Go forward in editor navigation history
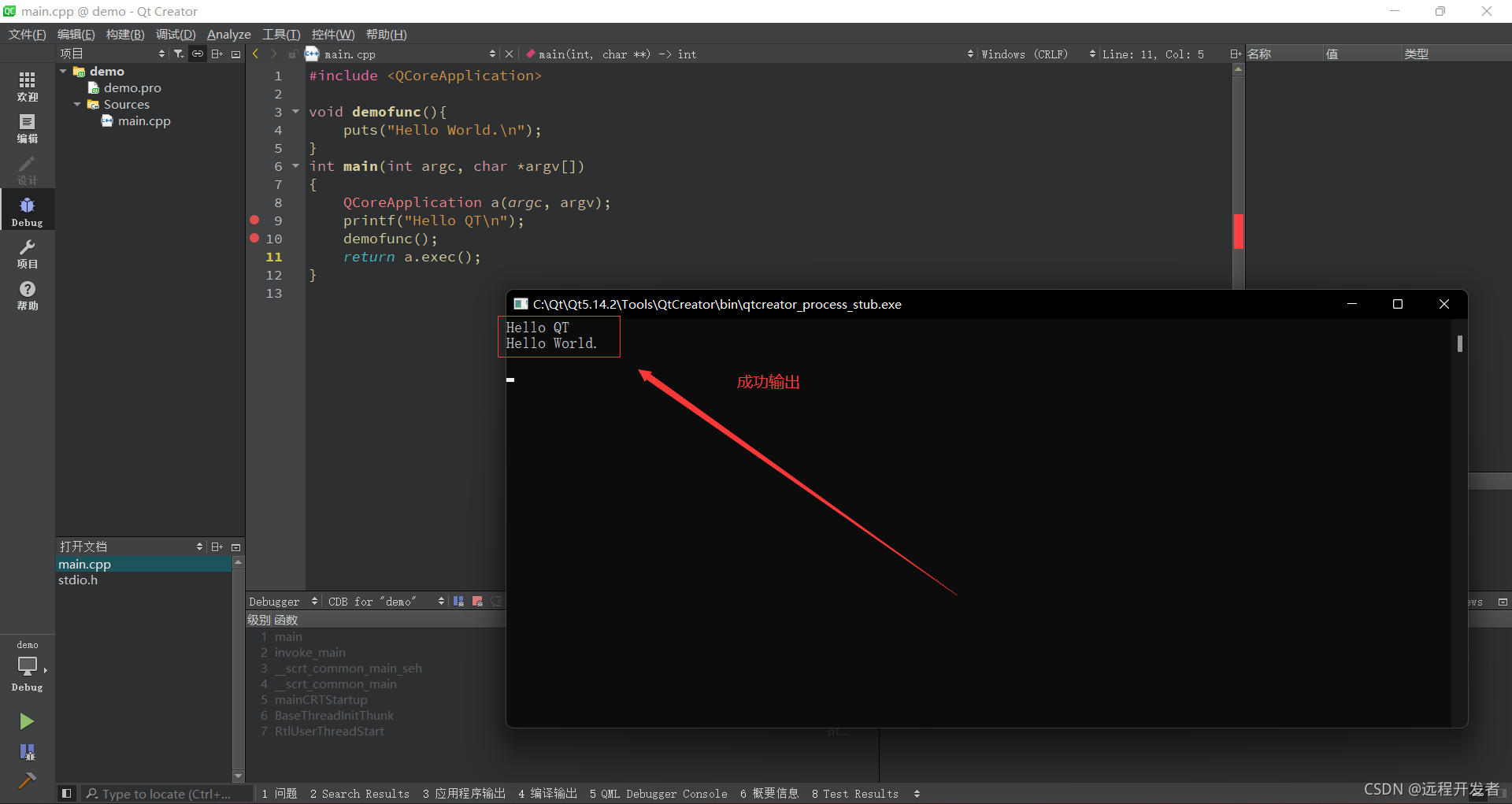The width and height of the screenshot is (1512, 804). [x=273, y=54]
